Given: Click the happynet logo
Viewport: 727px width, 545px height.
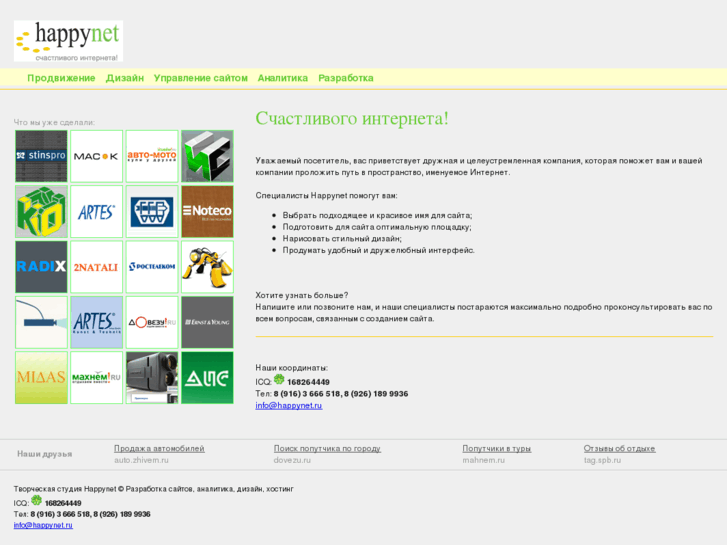Looking at the screenshot, I should point(69,41).
